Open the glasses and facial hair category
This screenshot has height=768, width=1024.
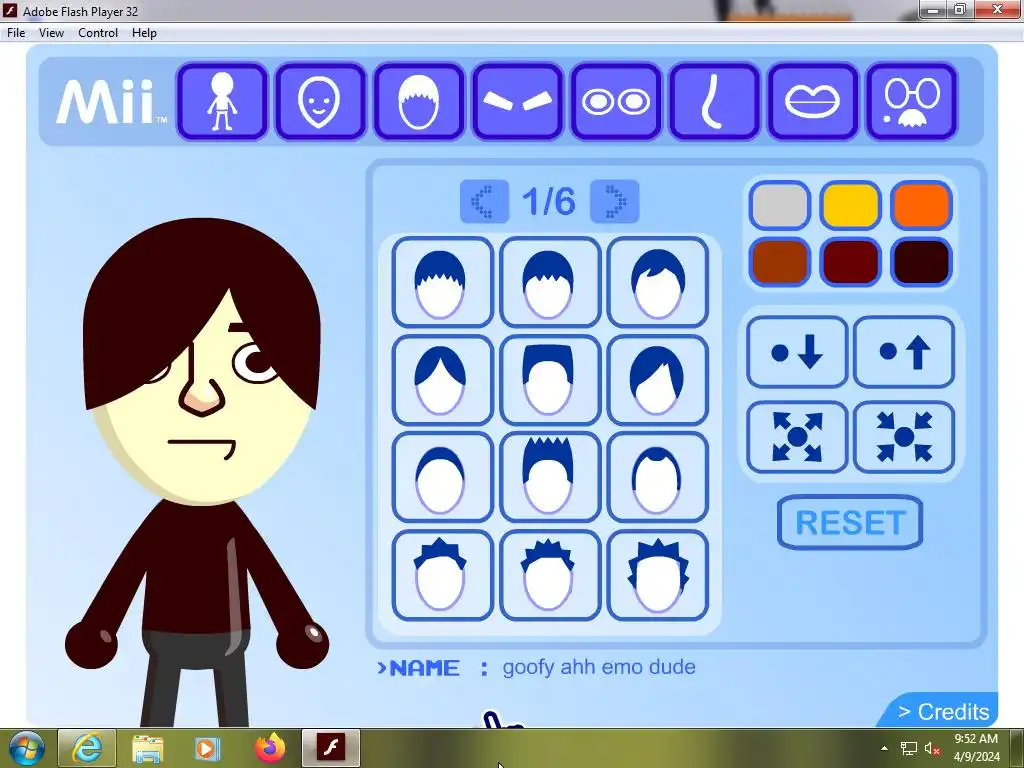pos(912,102)
